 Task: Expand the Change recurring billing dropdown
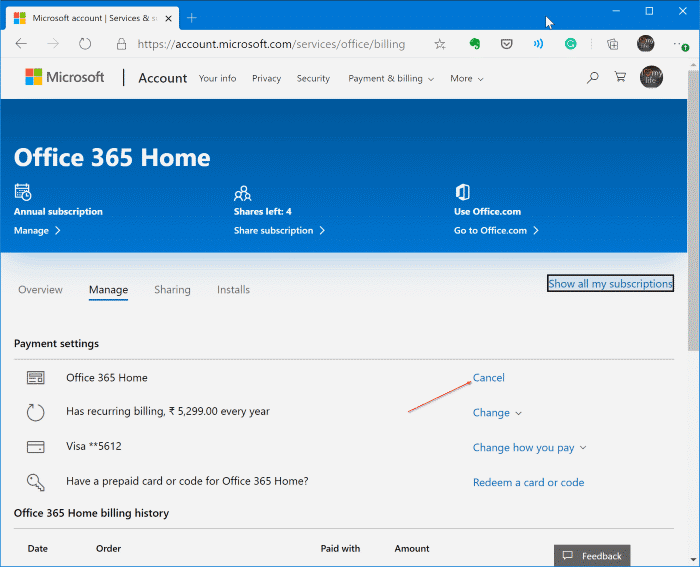(x=497, y=413)
